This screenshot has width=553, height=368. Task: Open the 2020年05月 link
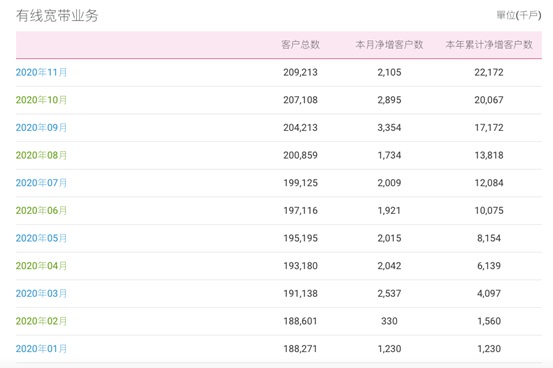[x=41, y=238]
